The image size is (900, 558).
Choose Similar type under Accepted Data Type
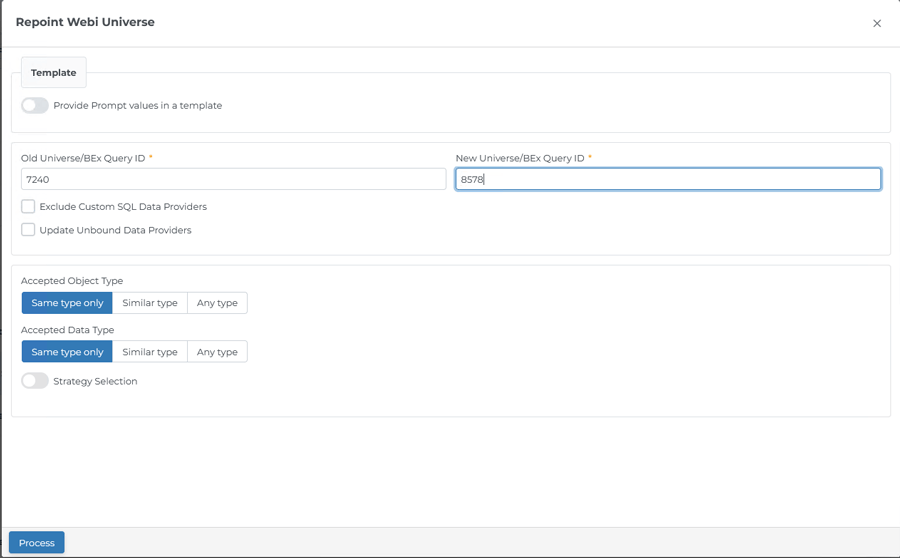pyautogui.click(x=150, y=352)
